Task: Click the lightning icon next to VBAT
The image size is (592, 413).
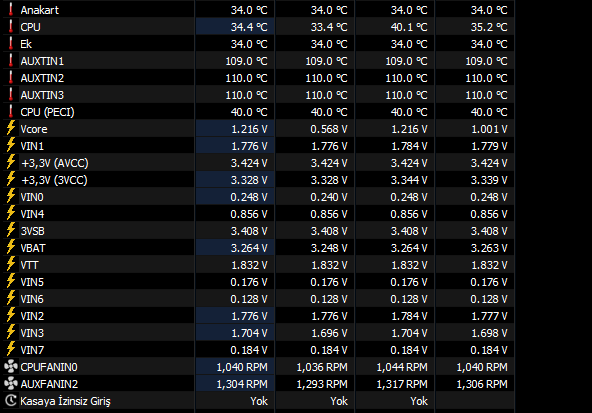Action: (11, 247)
